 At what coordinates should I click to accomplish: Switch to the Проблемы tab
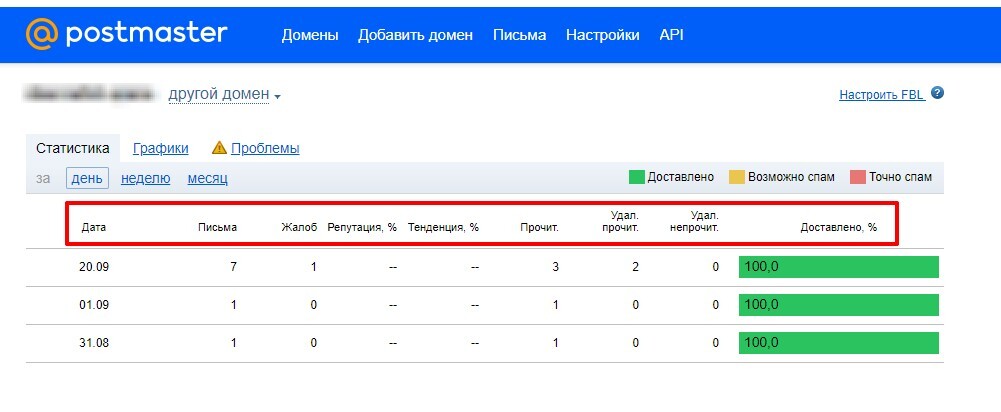[265, 149]
